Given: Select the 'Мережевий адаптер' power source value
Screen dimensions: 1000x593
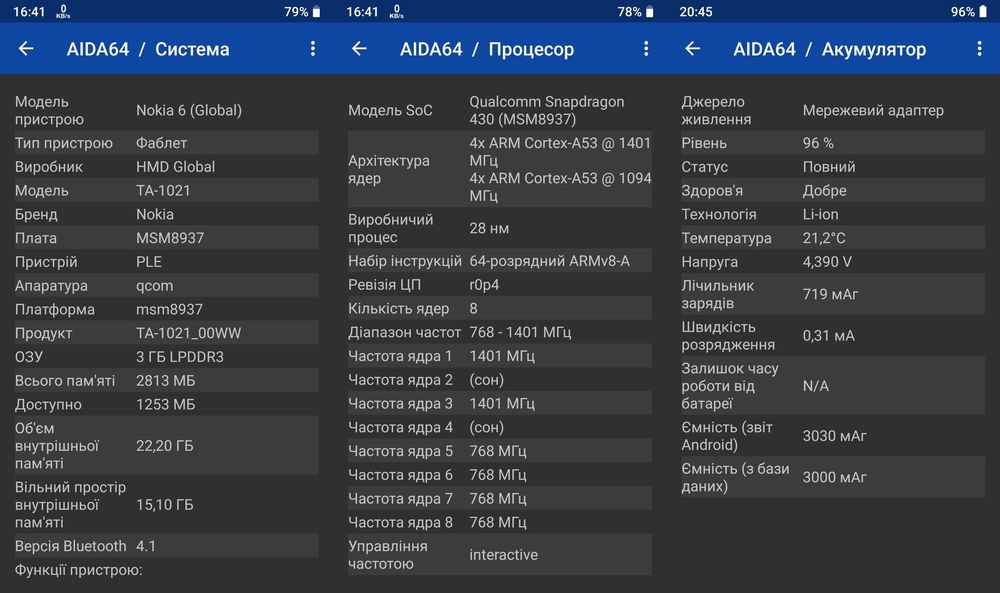Looking at the screenshot, I should click(873, 110).
